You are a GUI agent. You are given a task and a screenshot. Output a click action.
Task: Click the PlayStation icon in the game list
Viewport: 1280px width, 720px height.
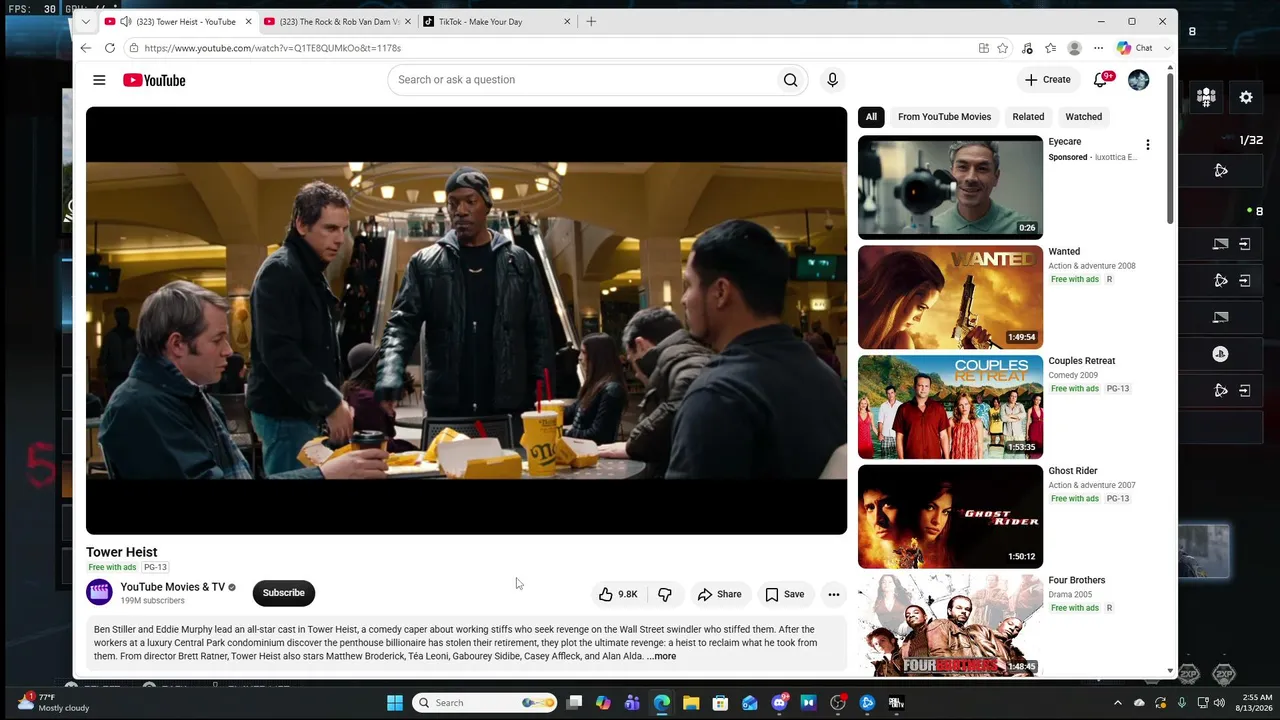click(x=1220, y=354)
